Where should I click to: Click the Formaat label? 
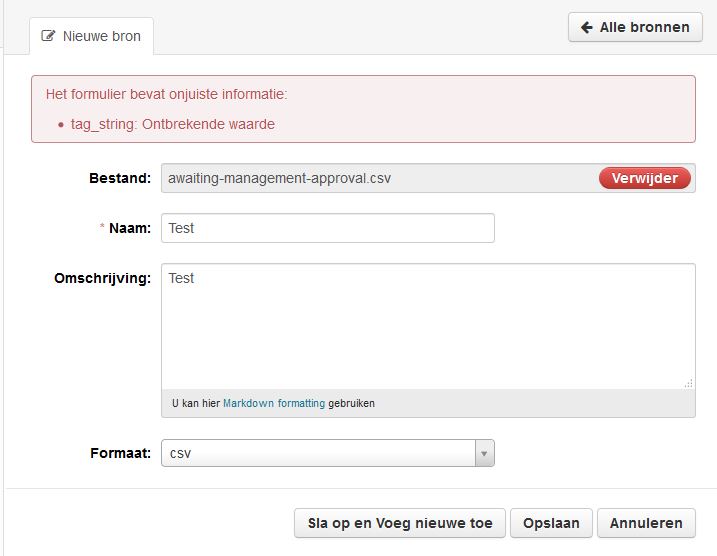click(x=120, y=453)
